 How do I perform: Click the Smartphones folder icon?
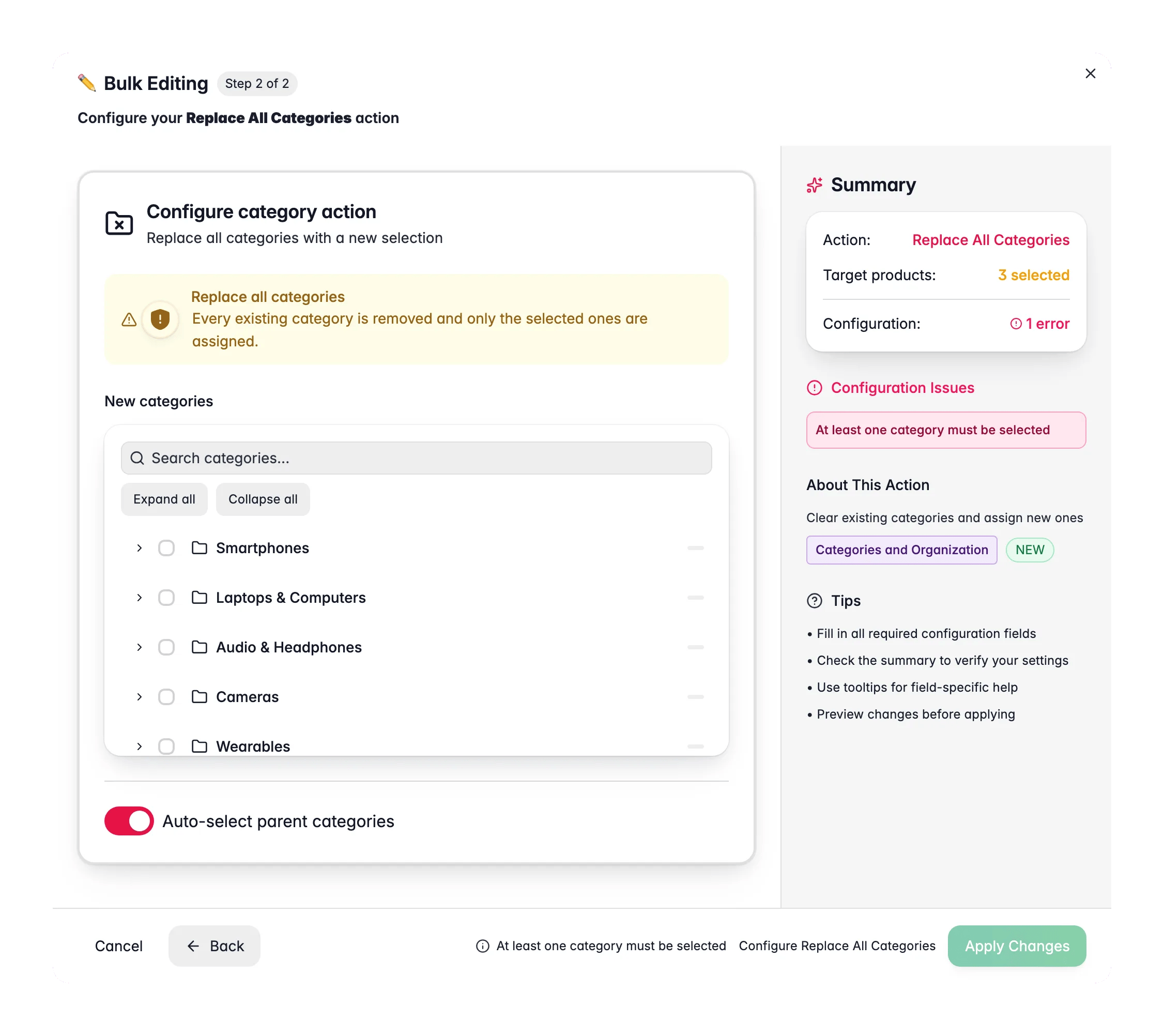(x=200, y=548)
